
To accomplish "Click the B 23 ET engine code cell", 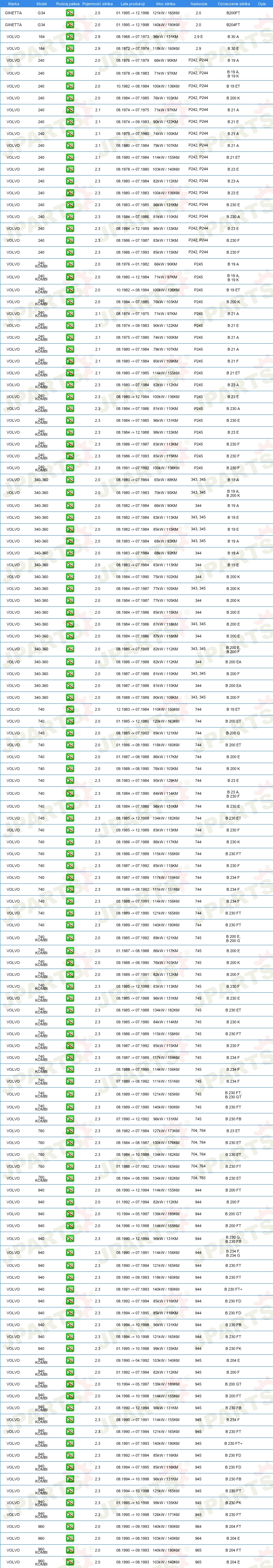I will pyautogui.click(x=234, y=1131).
